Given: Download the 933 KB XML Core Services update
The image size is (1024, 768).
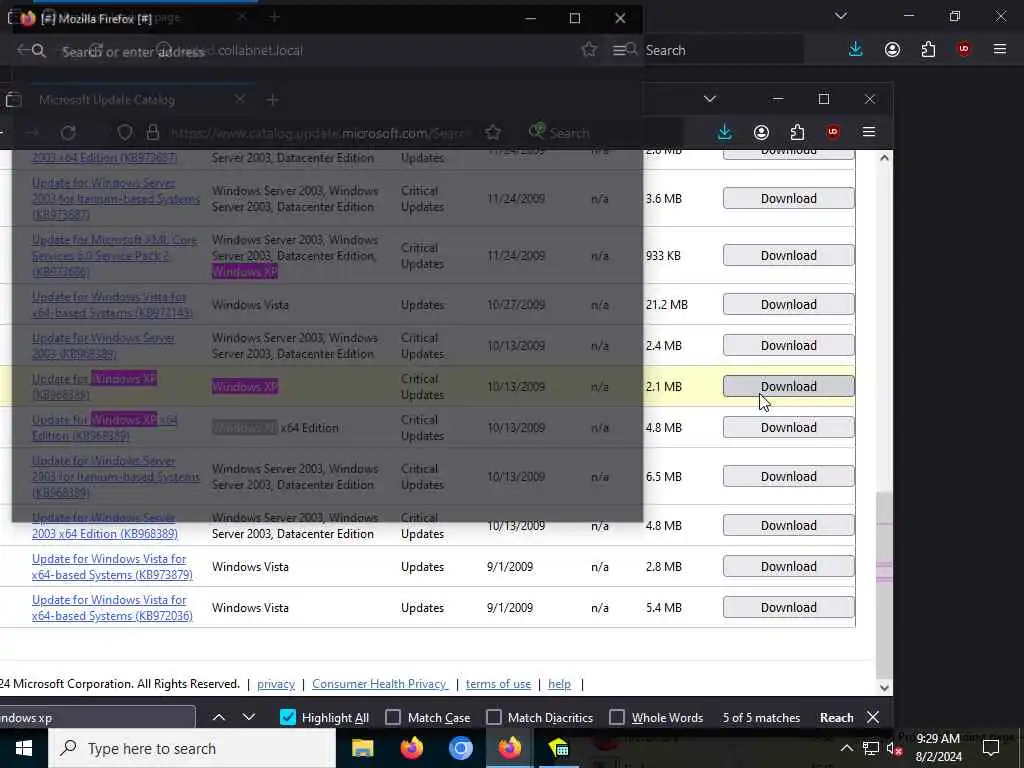Looking at the screenshot, I should (788, 255).
